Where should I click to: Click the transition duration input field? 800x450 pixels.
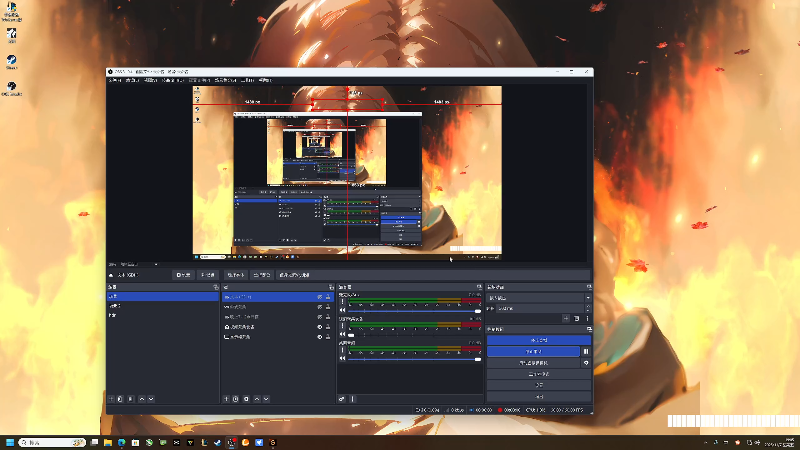pos(540,309)
